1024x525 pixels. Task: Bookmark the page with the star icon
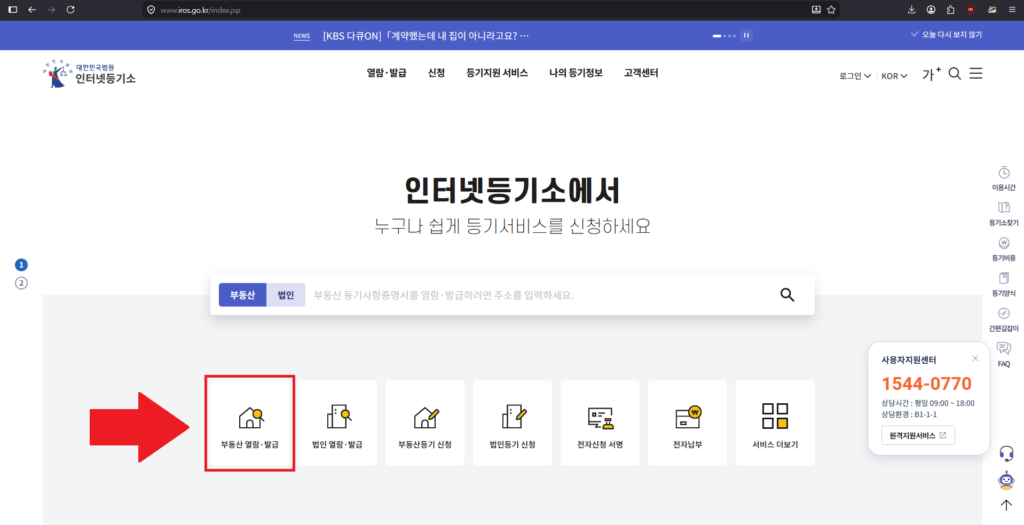click(x=831, y=10)
